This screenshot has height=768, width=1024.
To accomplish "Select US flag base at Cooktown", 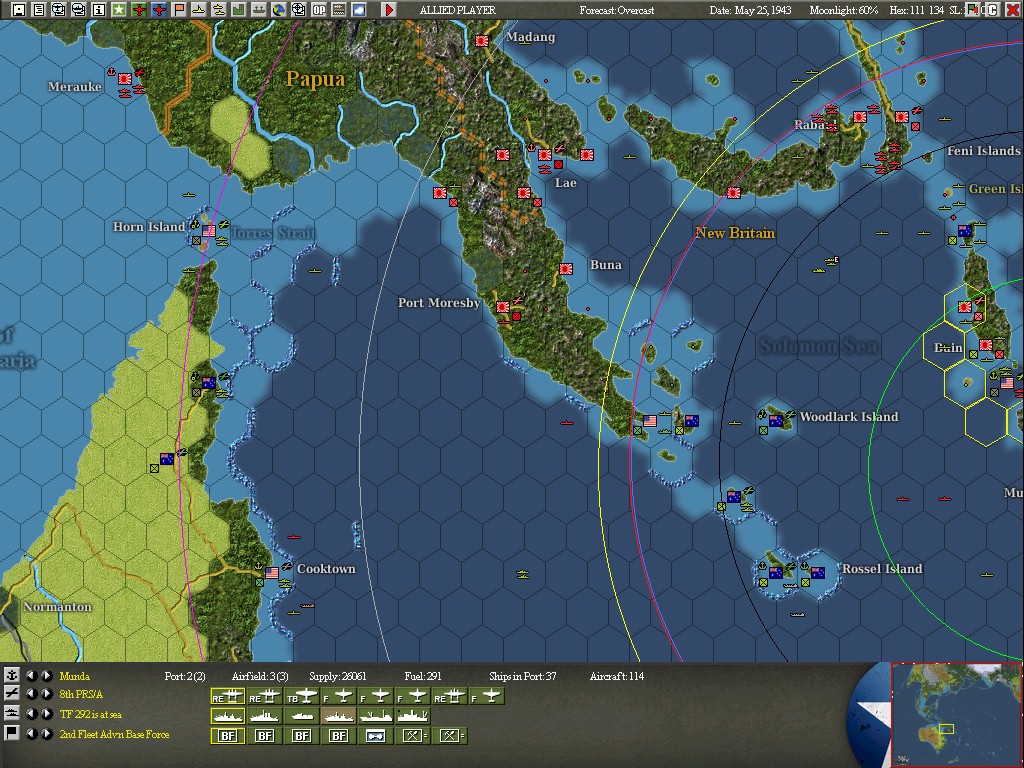I will [x=272, y=573].
